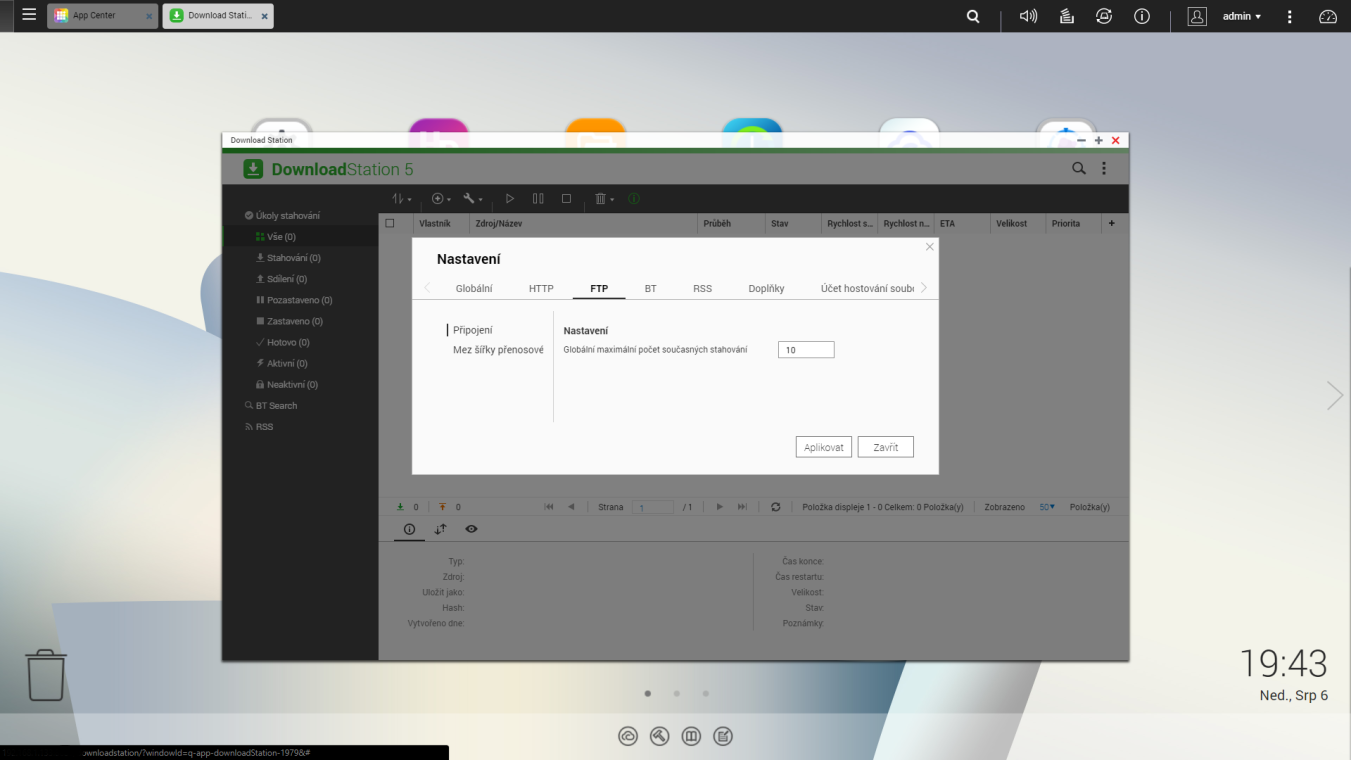
Task: Open the top bar more options menu
Action: [x=1290, y=16]
